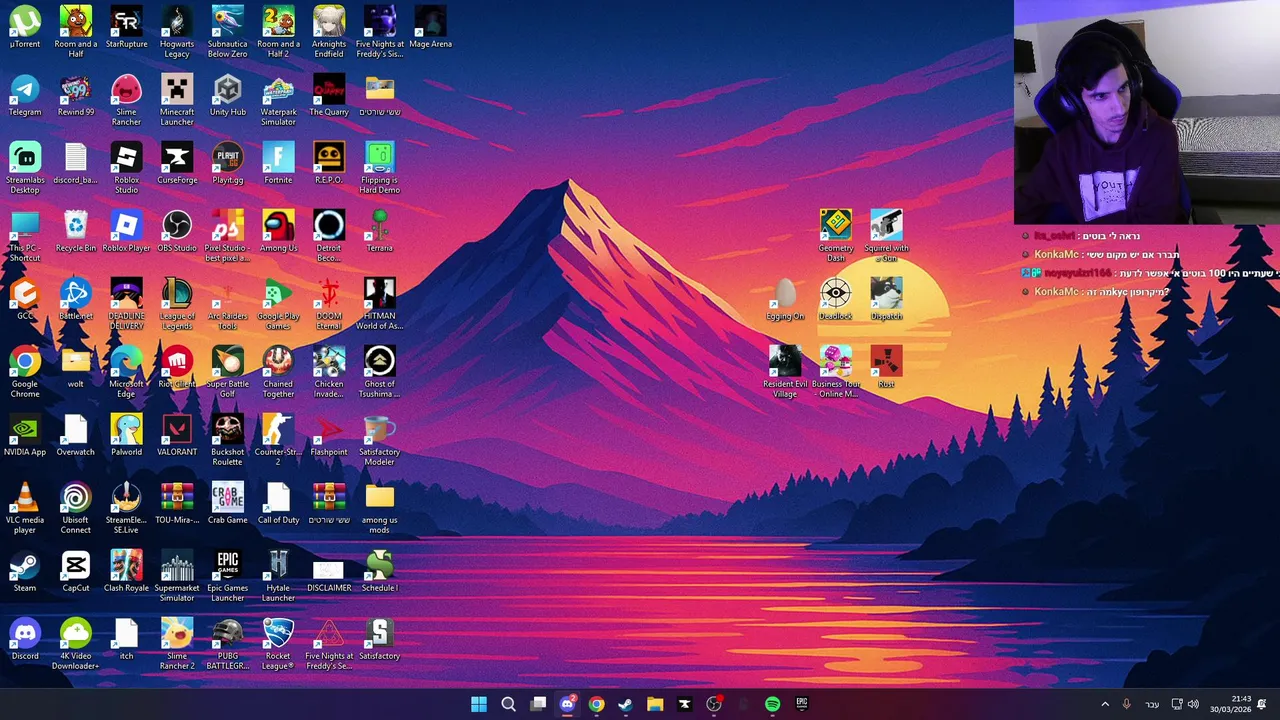This screenshot has height=720, width=1280.
Task: Open Discord from the taskbar
Action: tap(567, 704)
